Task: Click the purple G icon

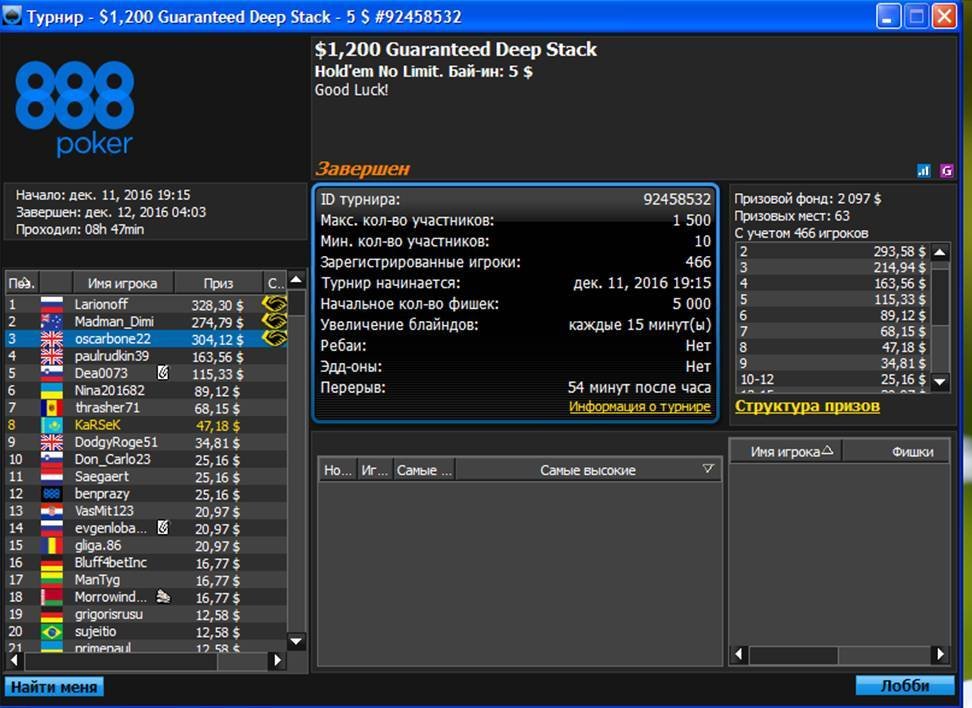Action: coord(946,171)
